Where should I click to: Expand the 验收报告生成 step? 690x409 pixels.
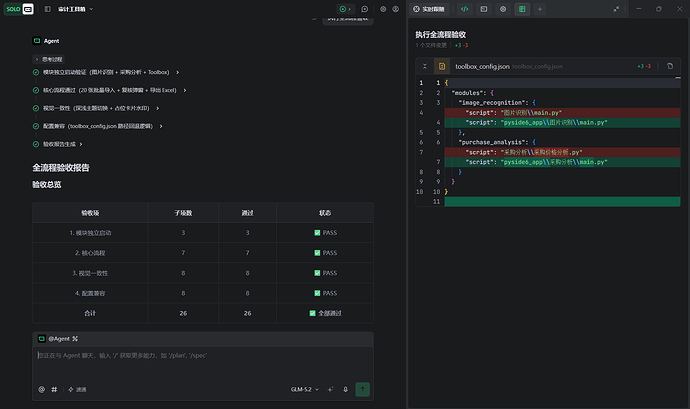coord(59,144)
